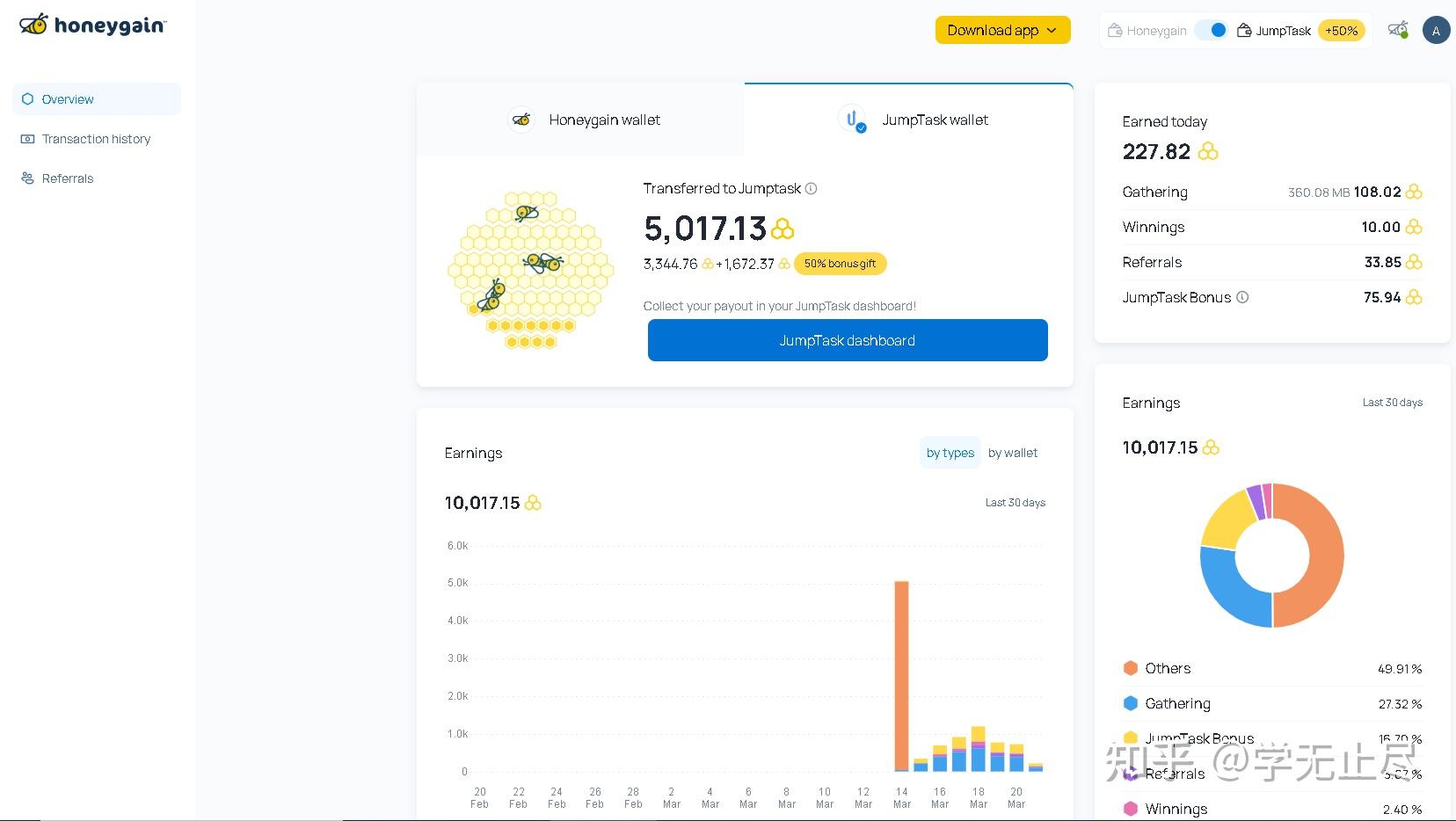This screenshot has height=821, width=1456.
Task: Toggle the Honeygain/JumpTask wallet switch
Action: (1212, 30)
